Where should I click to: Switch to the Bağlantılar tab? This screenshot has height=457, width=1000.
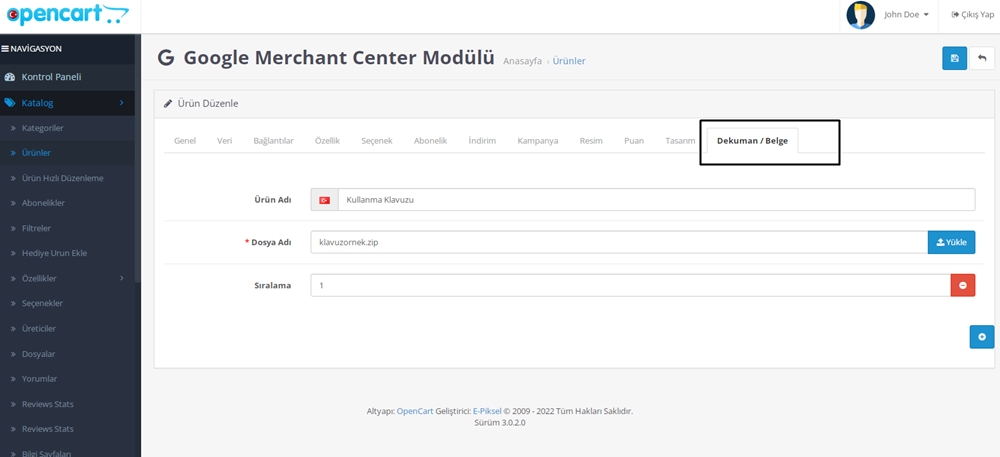pos(274,141)
